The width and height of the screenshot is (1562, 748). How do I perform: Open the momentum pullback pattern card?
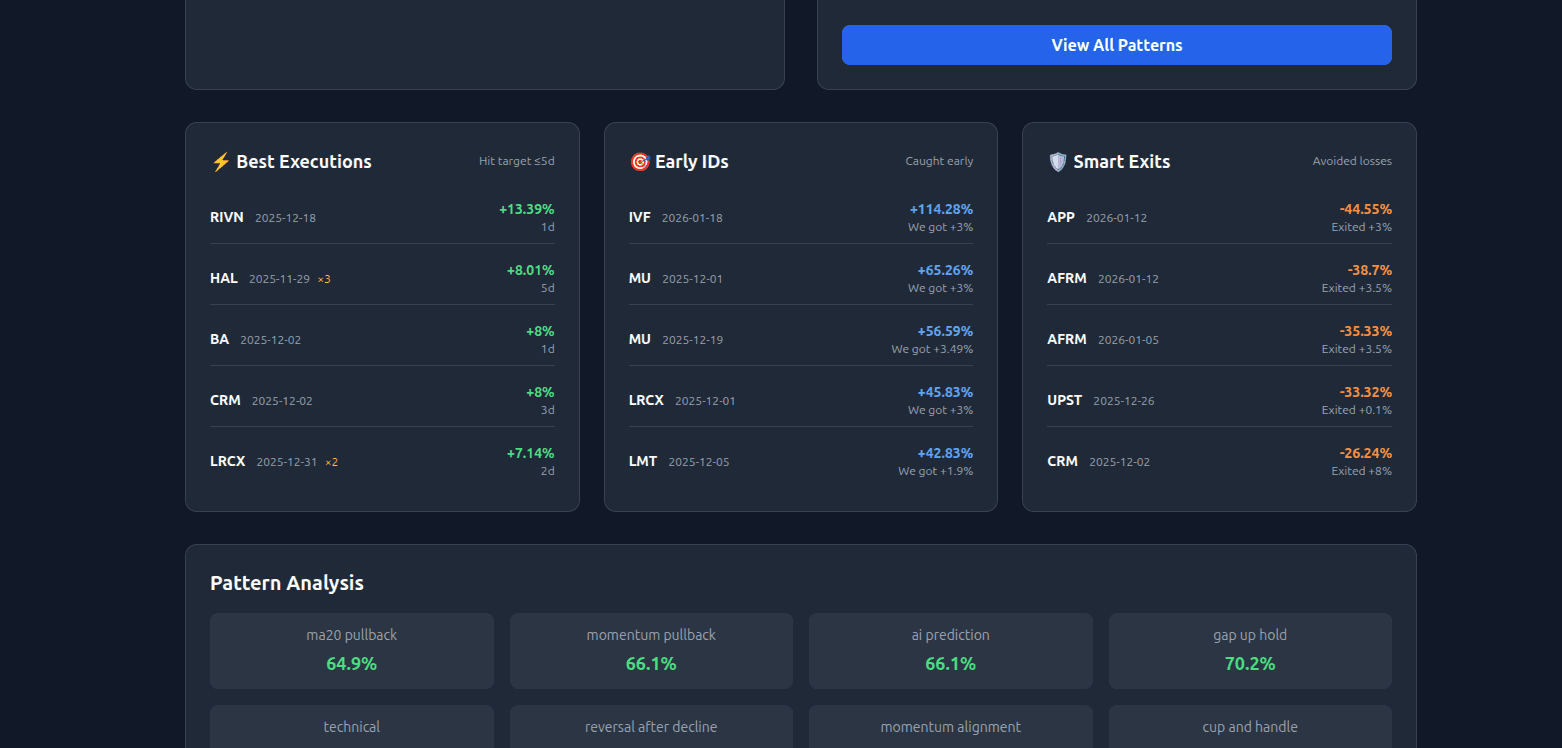point(651,650)
